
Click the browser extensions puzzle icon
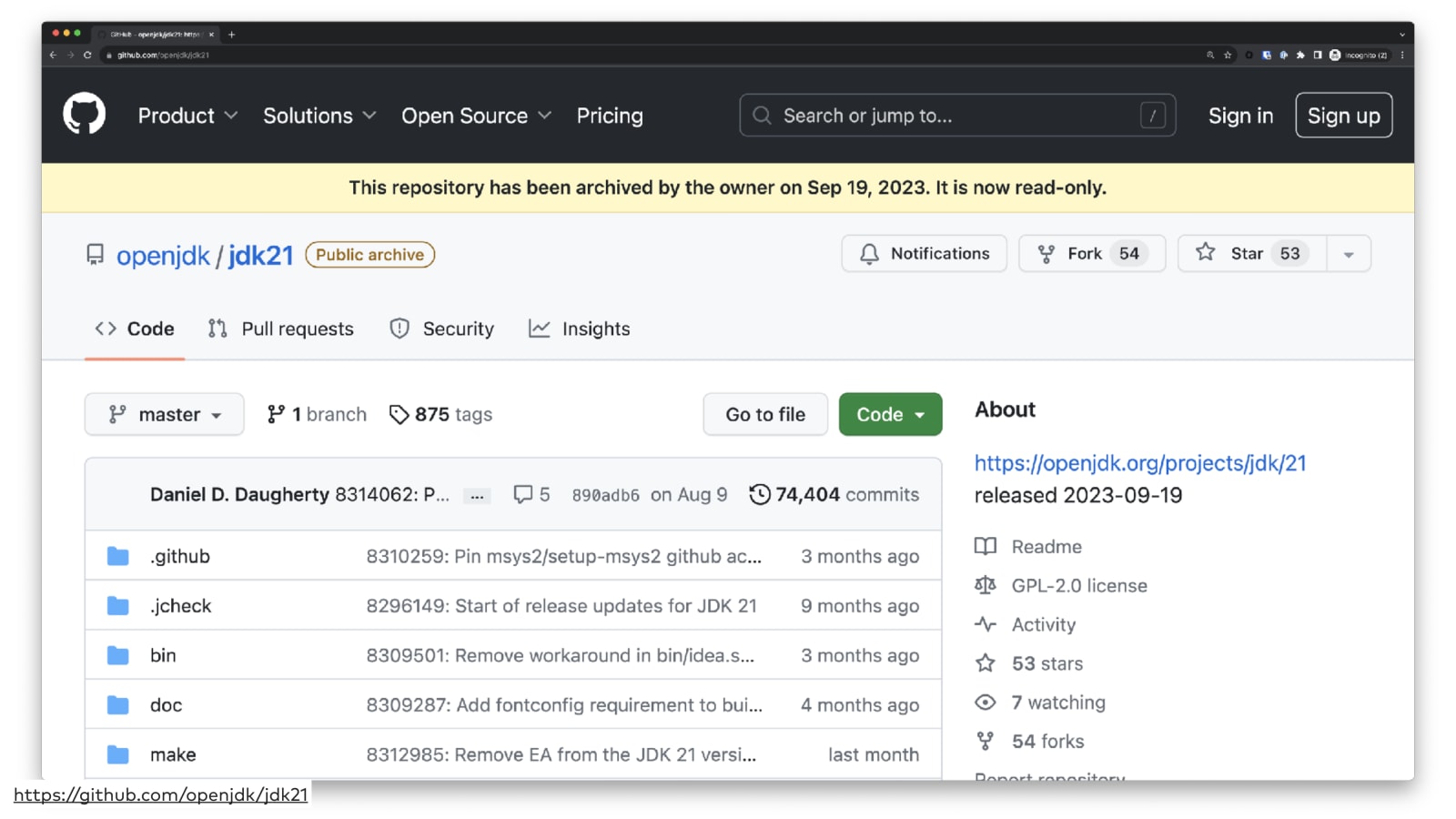point(1300,56)
